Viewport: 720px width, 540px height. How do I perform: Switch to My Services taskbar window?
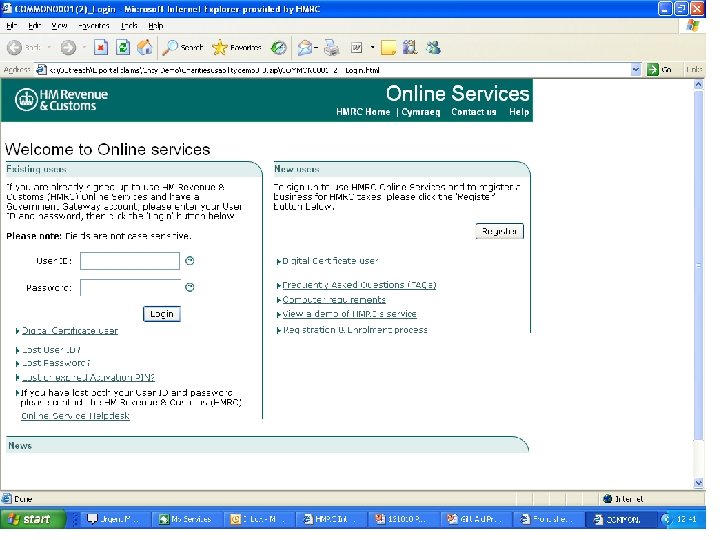click(186, 519)
